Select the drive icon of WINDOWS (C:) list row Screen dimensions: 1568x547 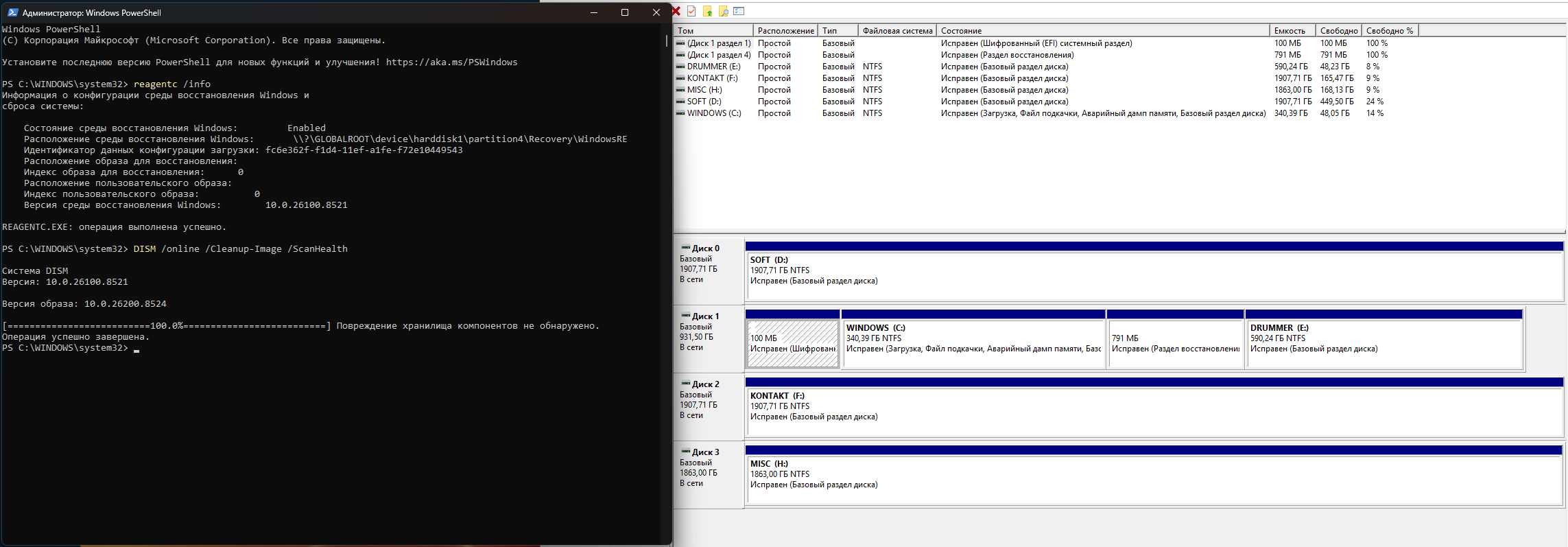coord(680,113)
